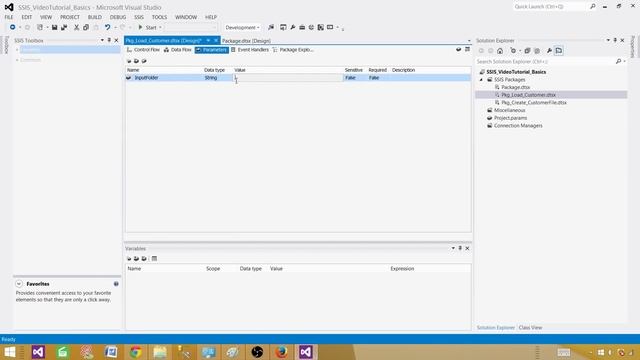640x360 pixels.
Task: Open the Variables pane options dropdown
Action: tap(453, 248)
